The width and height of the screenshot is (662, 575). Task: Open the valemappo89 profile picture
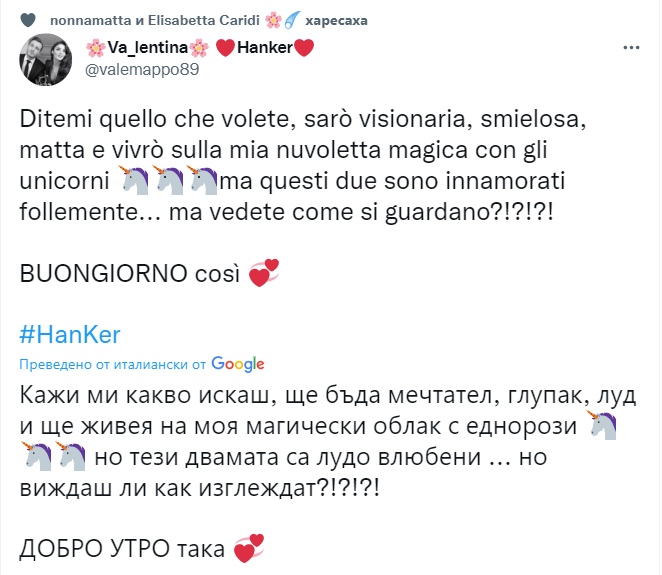45,60
